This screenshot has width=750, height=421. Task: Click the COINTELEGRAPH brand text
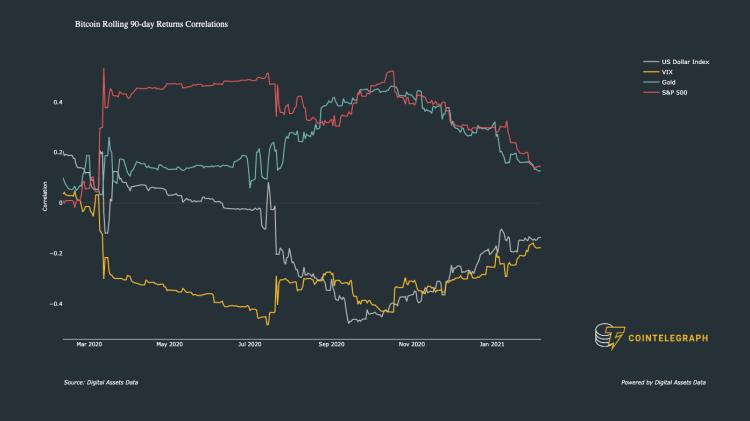click(668, 338)
